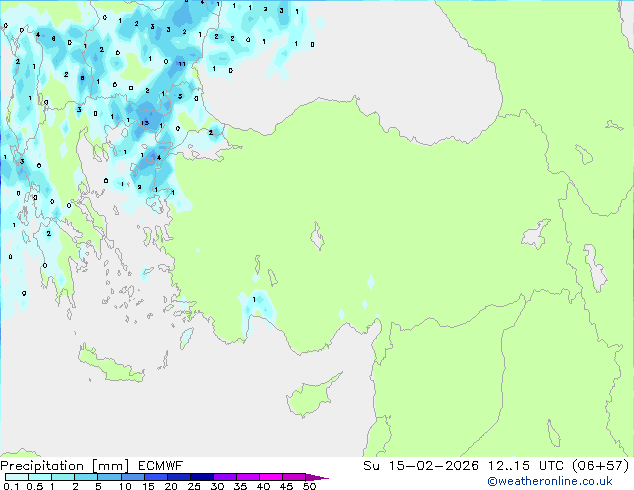This screenshot has height=490, width=634.
Task: Pick the 15–20 mm legend color box
Action: (156, 477)
